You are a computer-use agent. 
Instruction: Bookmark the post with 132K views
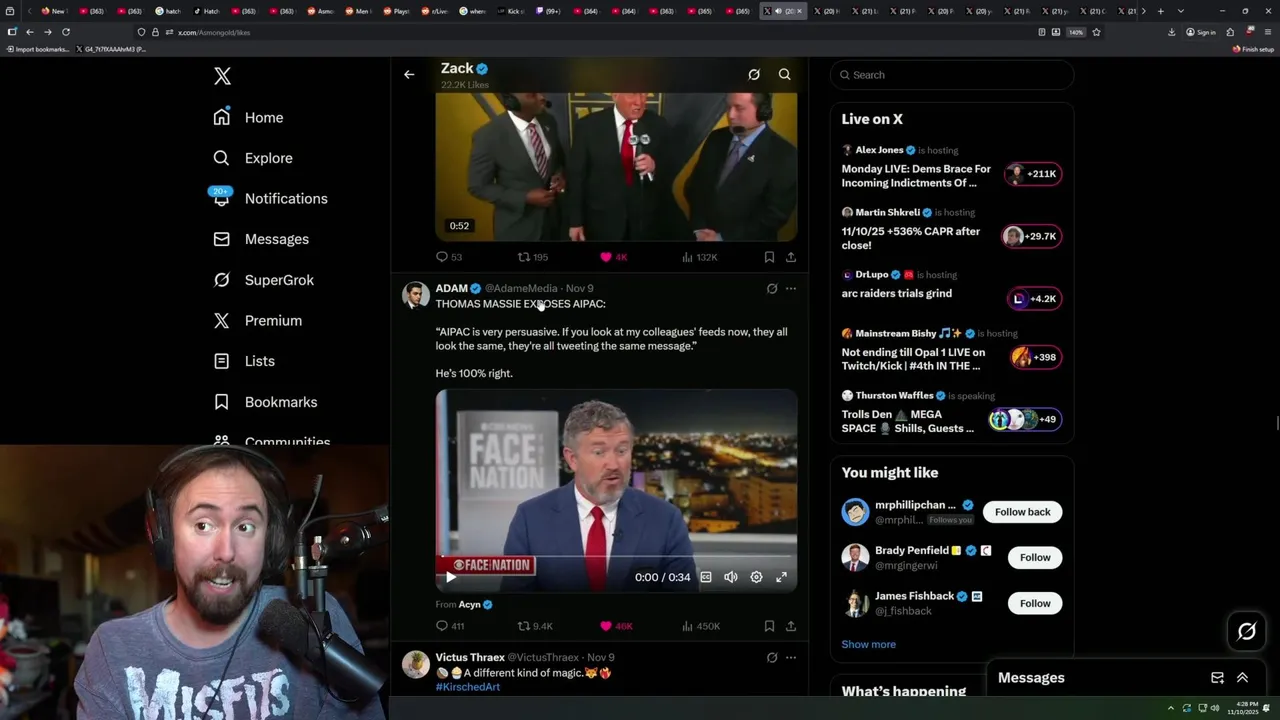[769, 257]
